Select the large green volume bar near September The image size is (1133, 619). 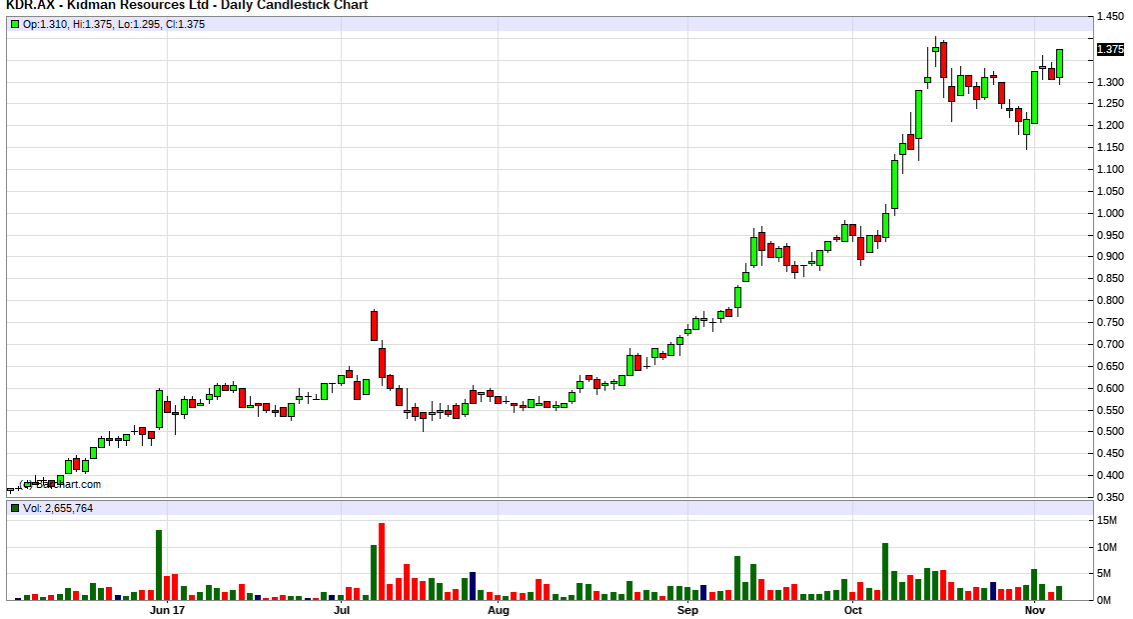[x=737, y=570]
